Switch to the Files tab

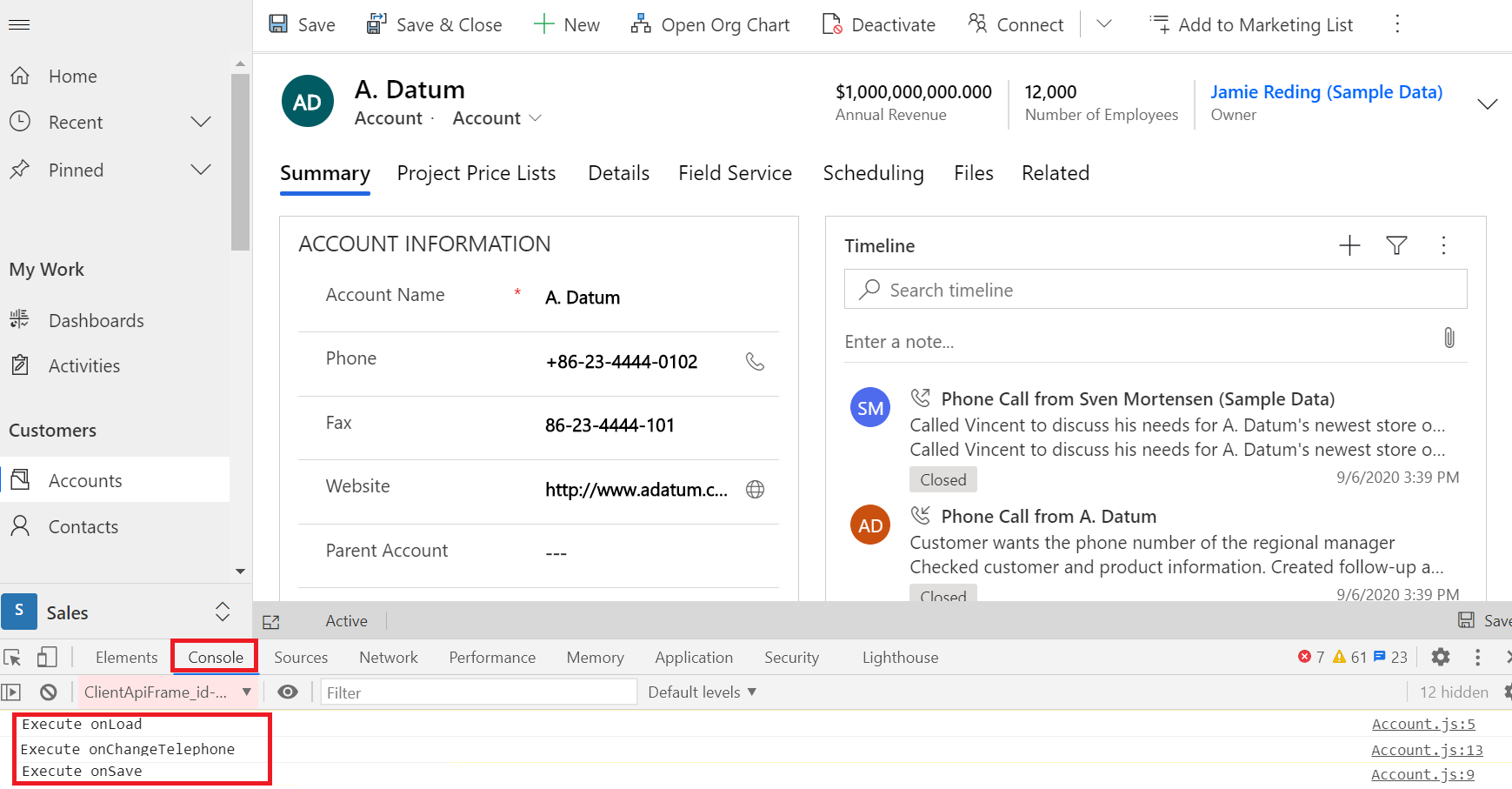pyautogui.click(x=973, y=173)
